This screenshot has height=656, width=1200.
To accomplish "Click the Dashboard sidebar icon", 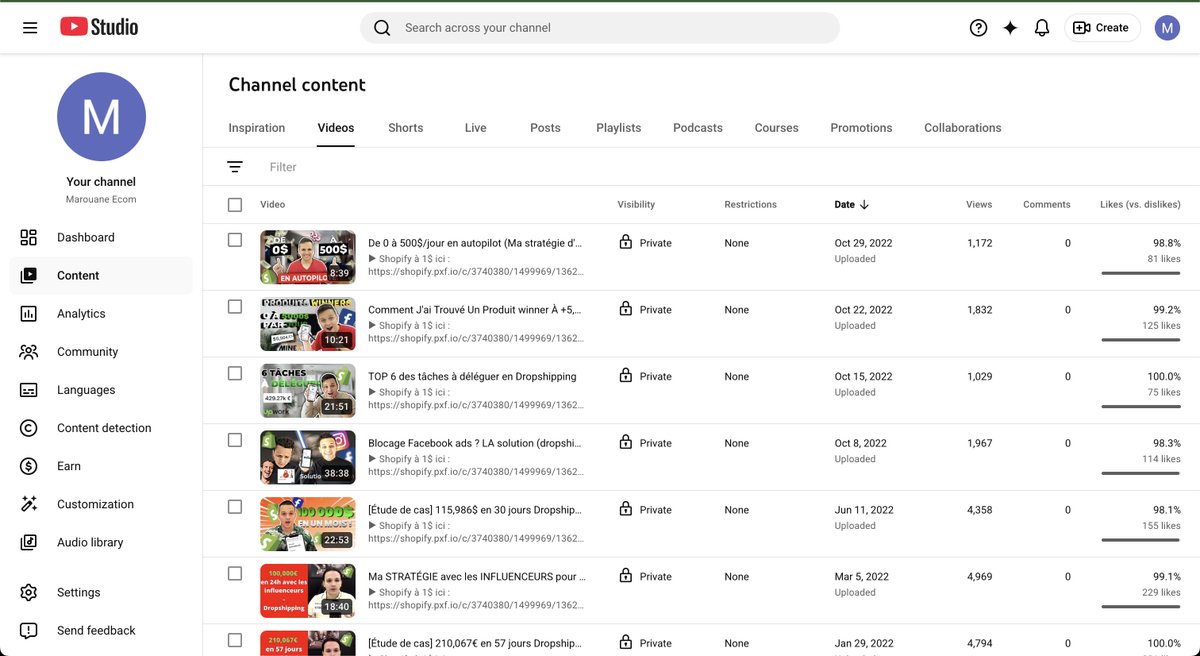I will tap(29, 237).
